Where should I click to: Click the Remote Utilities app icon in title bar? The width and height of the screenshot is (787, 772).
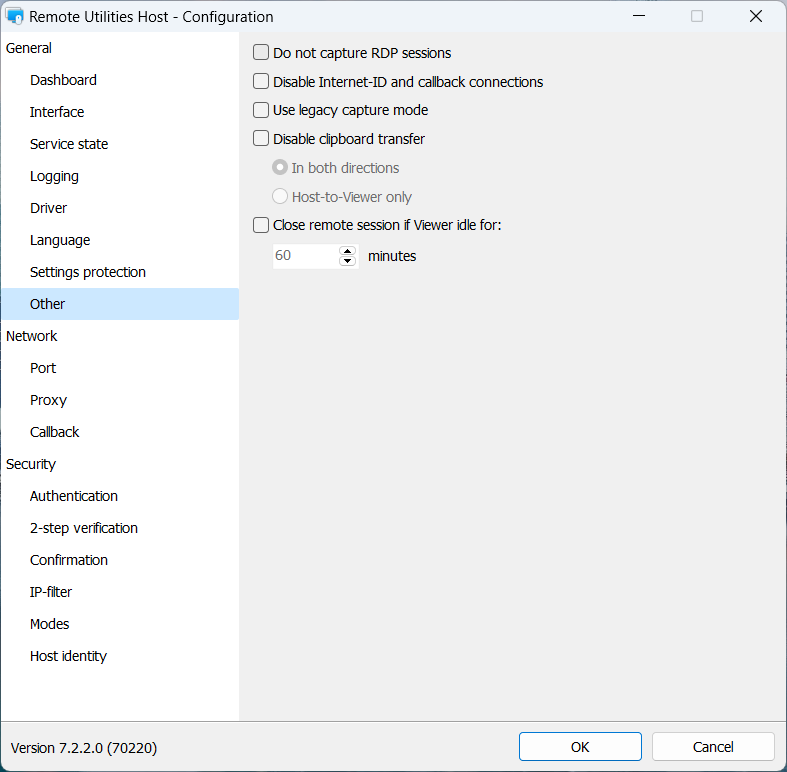tap(15, 17)
